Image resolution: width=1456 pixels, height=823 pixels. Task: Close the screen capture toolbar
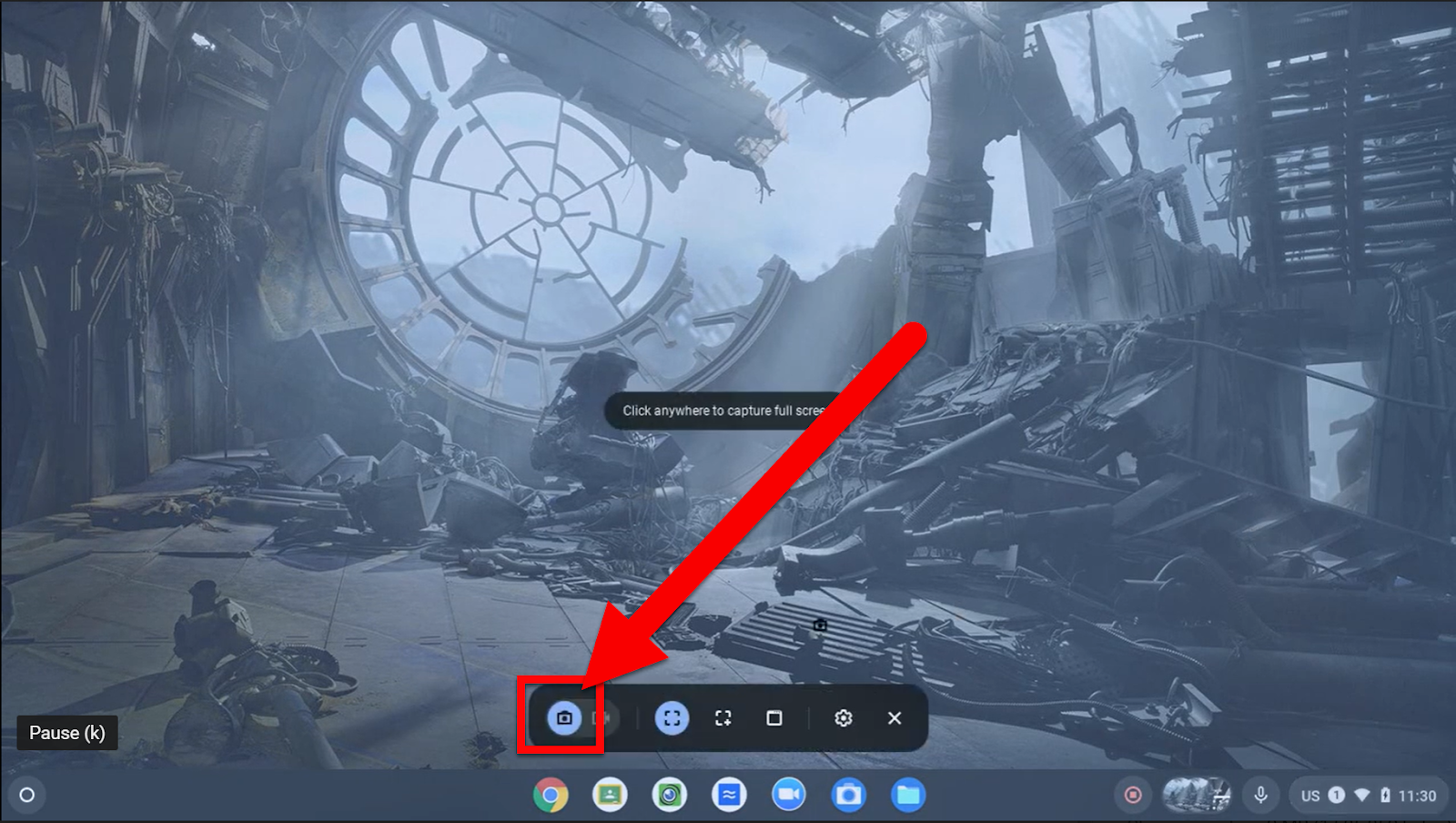point(895,718)
